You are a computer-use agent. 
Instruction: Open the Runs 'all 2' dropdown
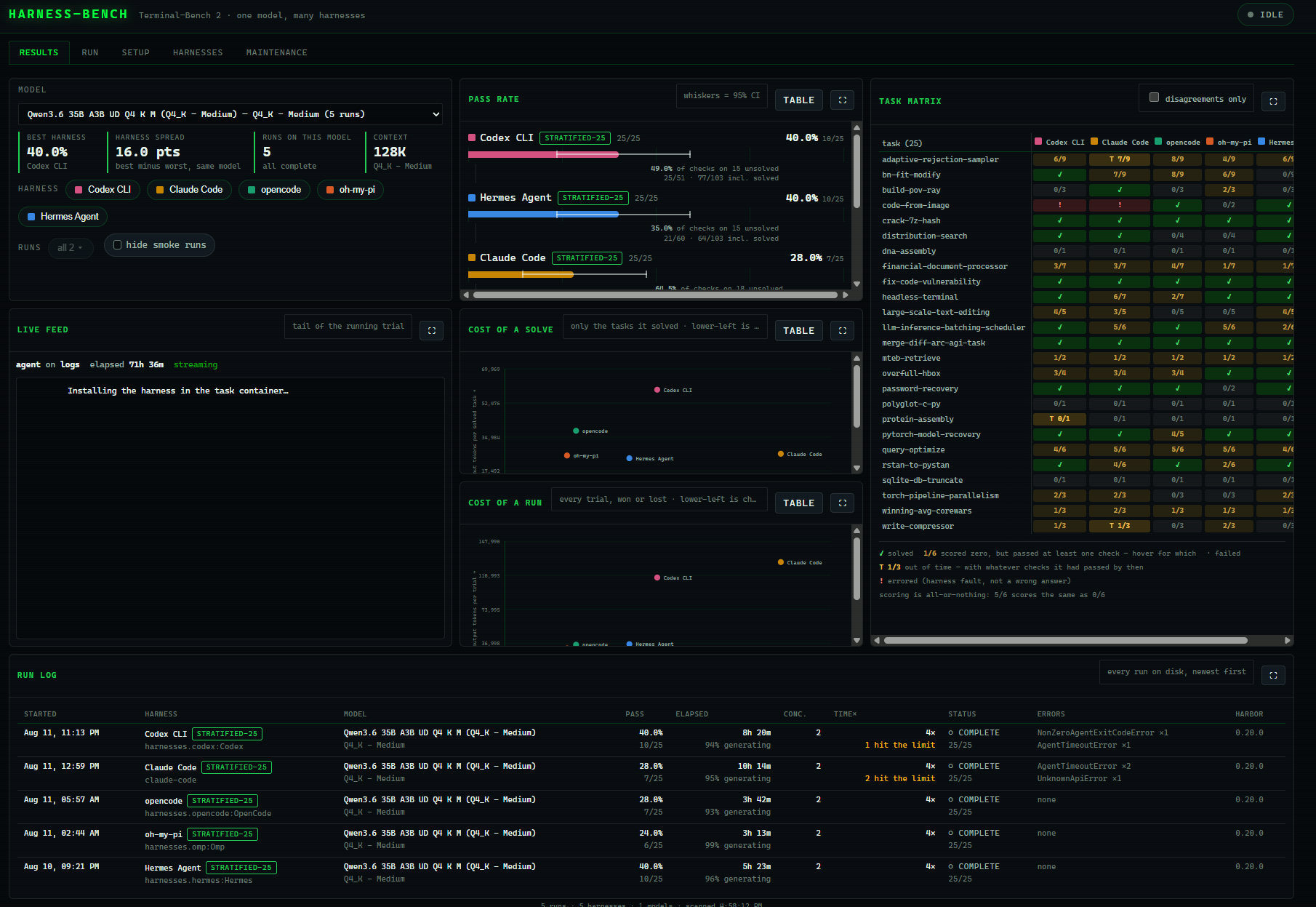tap(71, 248)
